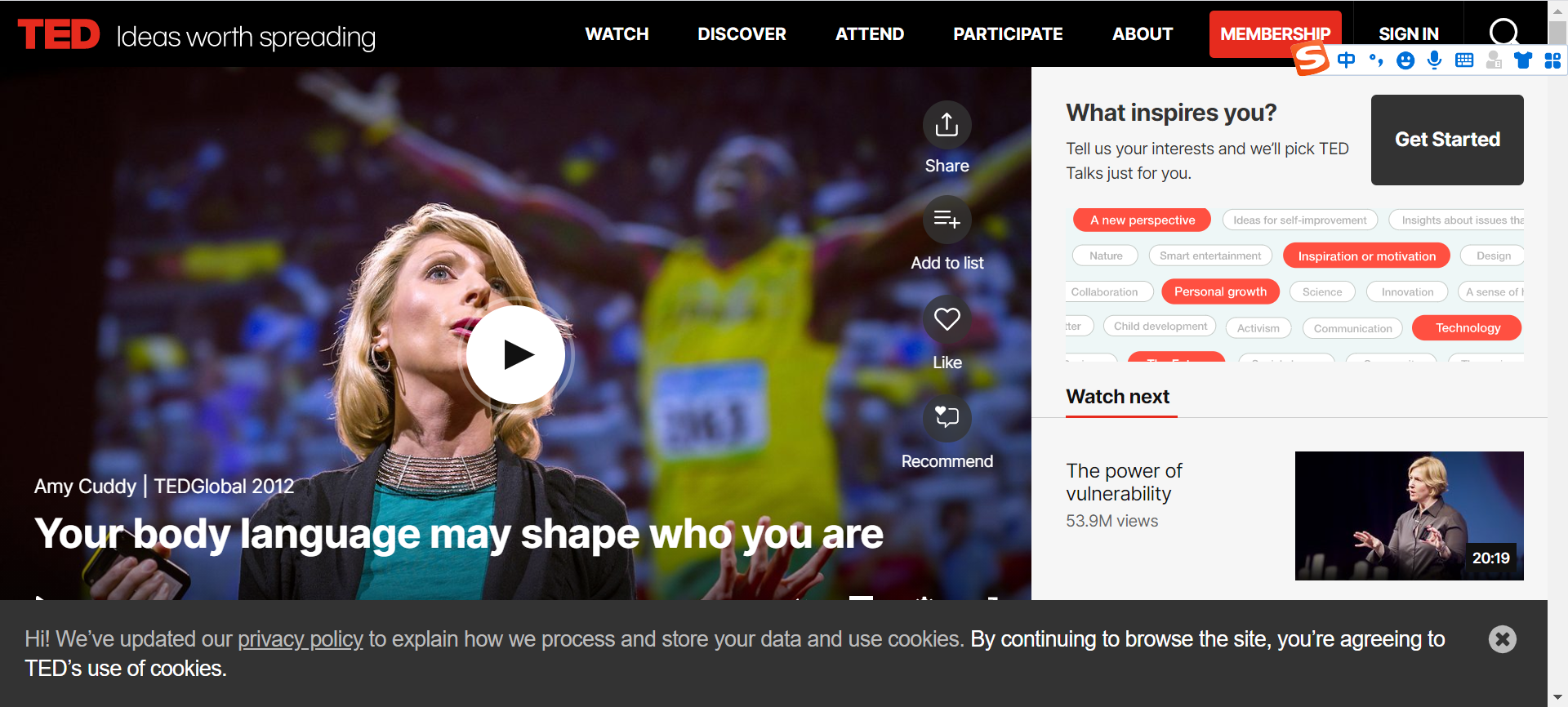Image resolution: width=1568 pixels, height=707 pixels.
Task: Click the Share icon on the video
Action: (x=947, y=125)
